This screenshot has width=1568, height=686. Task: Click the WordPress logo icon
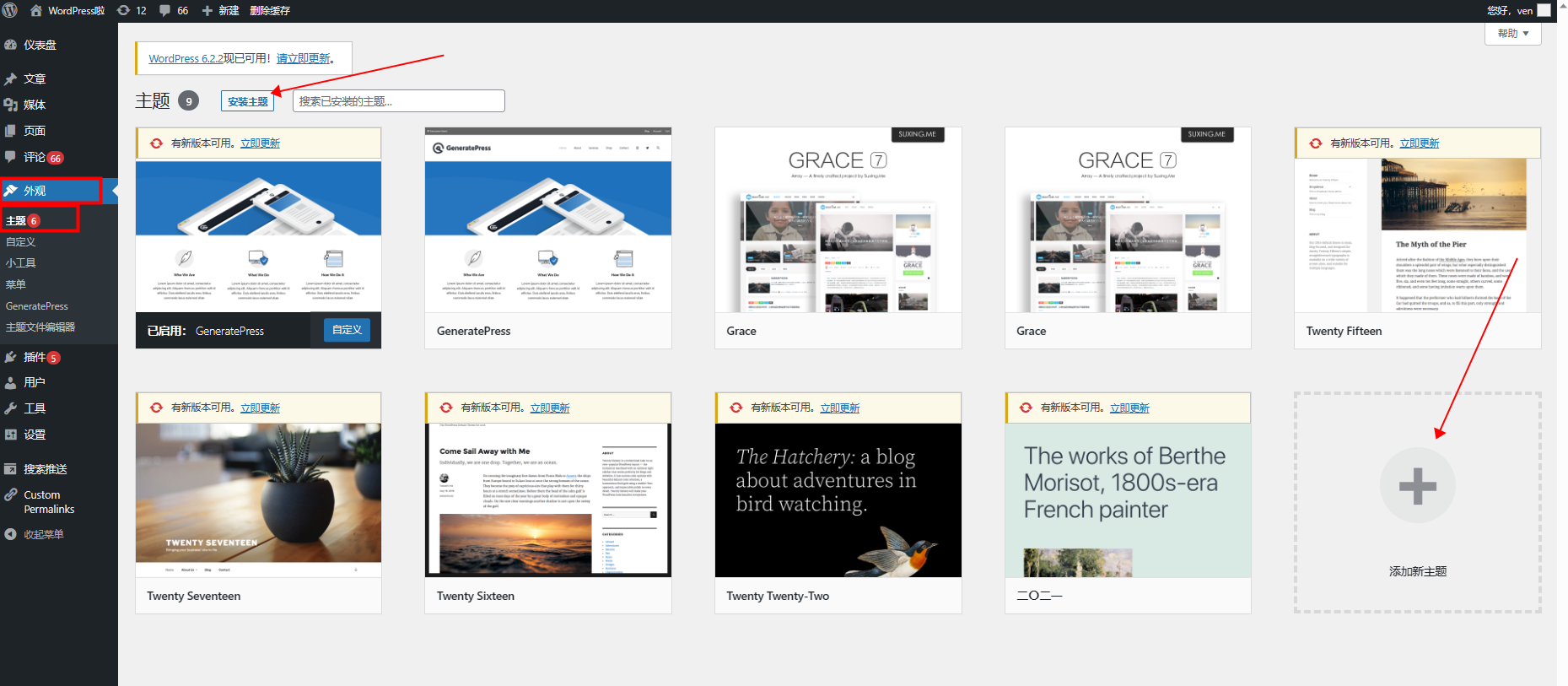[x=10, y=10]
